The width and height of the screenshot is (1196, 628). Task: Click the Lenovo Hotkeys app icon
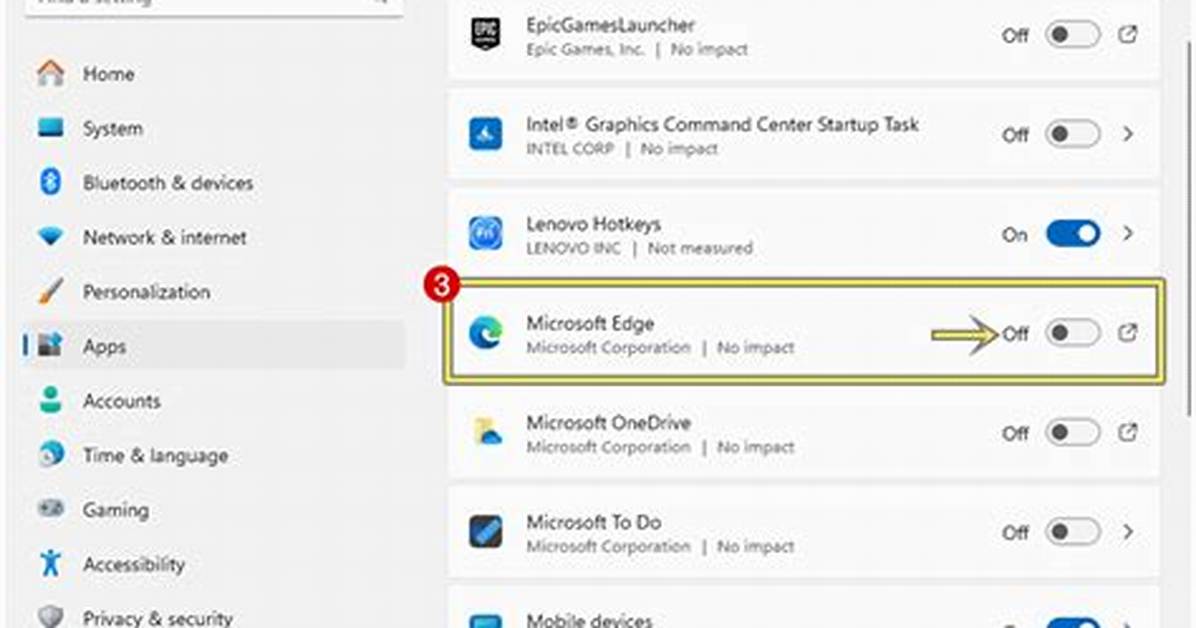tap(486, 233)
